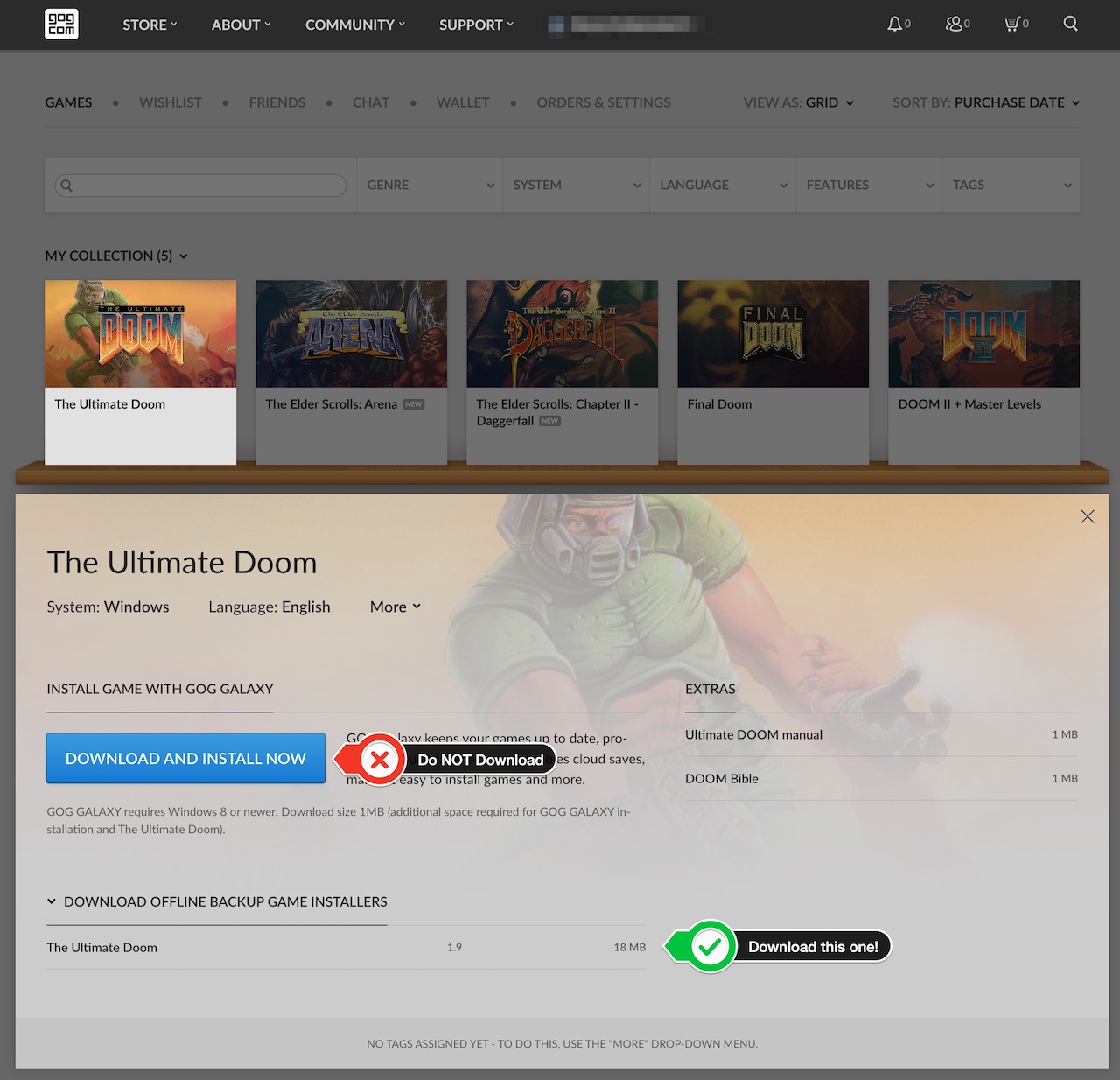Open the SYSTEM filter dropdown
1120x1080 pixels.
click(577, 185)
